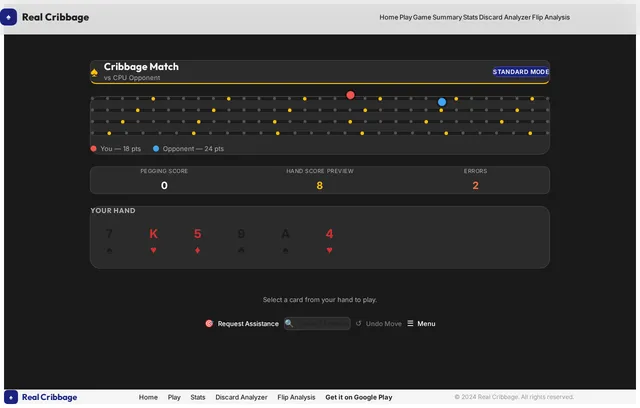The image size is (640, 408).
Task: Click the footer Stats link
Action: coord(198,397)
